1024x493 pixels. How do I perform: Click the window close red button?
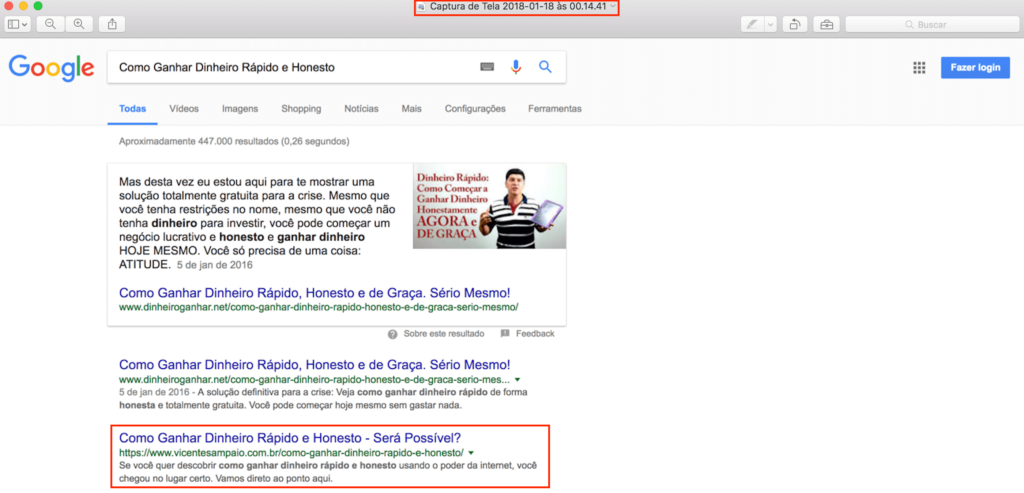(x=8, y=5)
